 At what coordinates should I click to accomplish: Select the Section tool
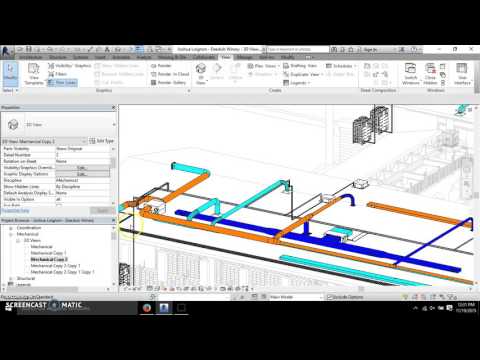(217, 72)
